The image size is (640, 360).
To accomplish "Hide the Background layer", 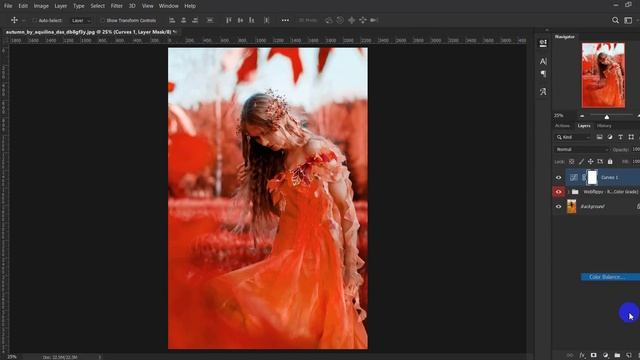I will pos(558,207).
